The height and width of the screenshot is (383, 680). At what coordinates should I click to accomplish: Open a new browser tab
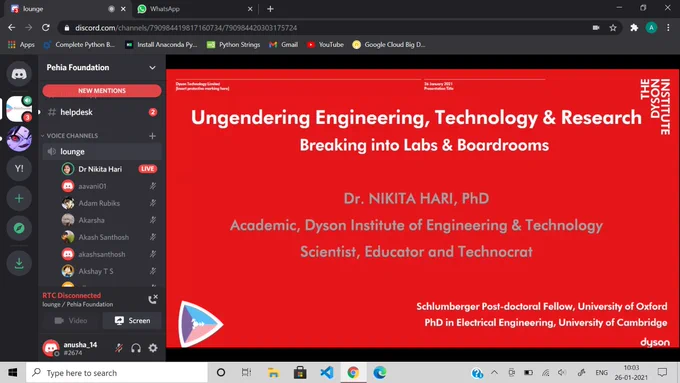coord(270,9)
